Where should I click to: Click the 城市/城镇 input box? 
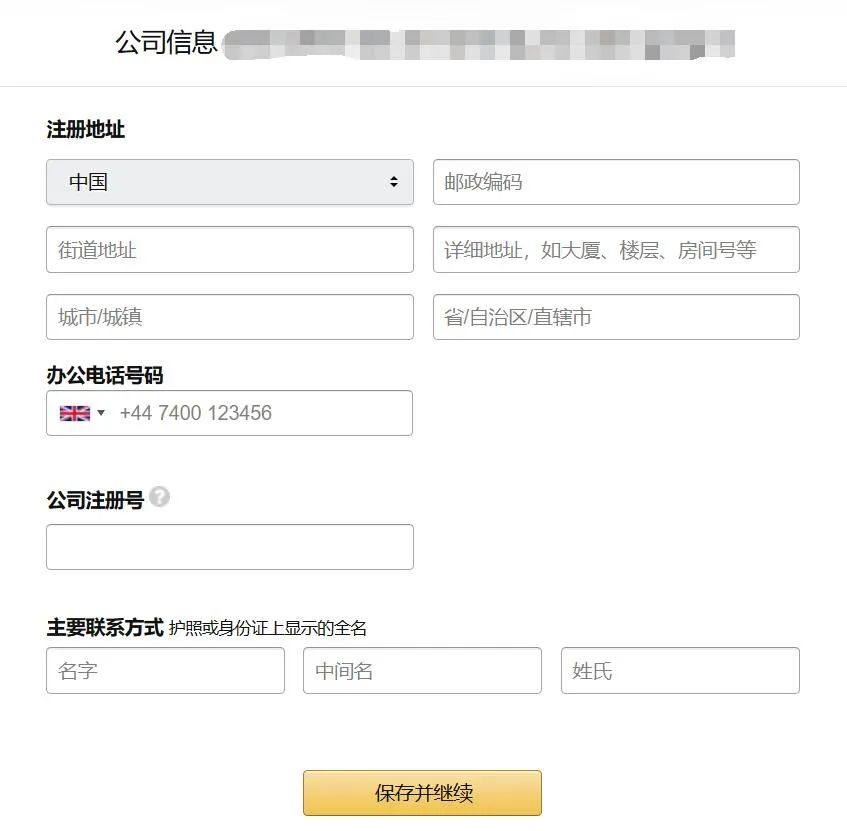[230, 317]
